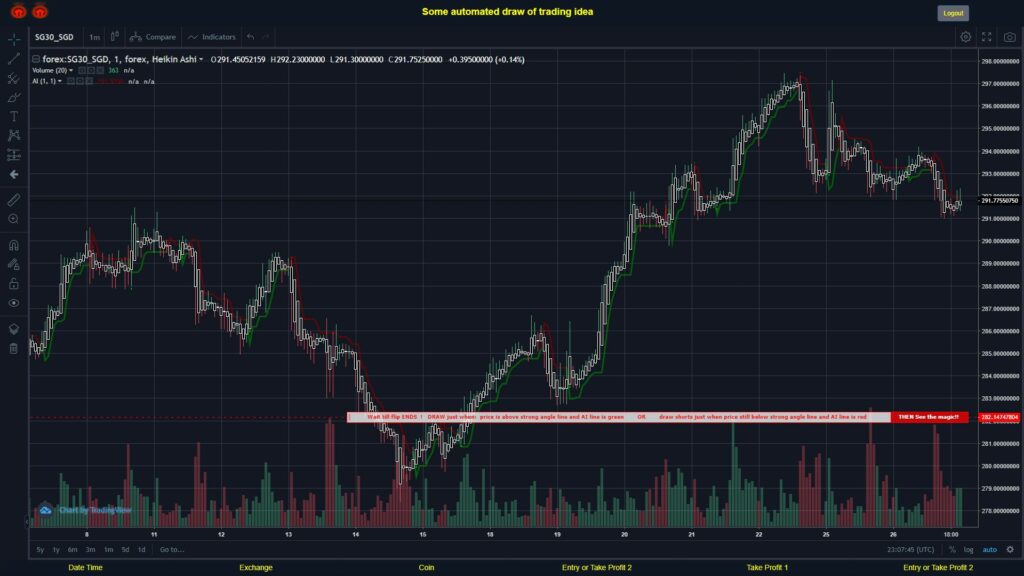Click the current price label 291.77
The height and width of the screenshot is (576, 1024).
1000,200
